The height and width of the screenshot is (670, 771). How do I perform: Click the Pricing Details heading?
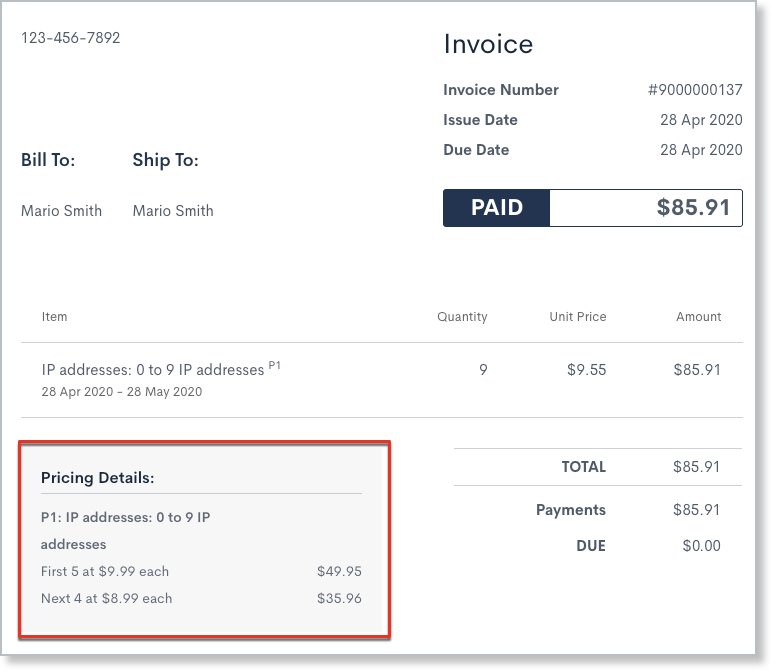point(97,478)
